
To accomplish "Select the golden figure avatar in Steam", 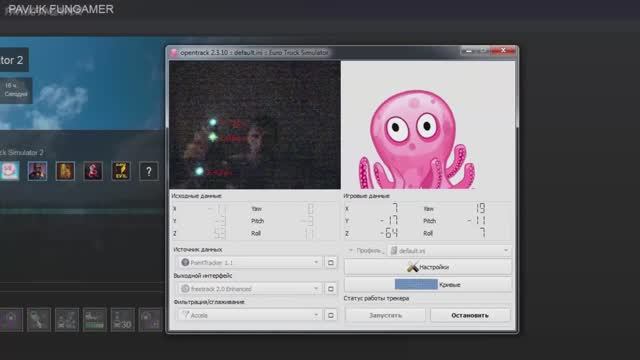I will click(x=65, y=171).
